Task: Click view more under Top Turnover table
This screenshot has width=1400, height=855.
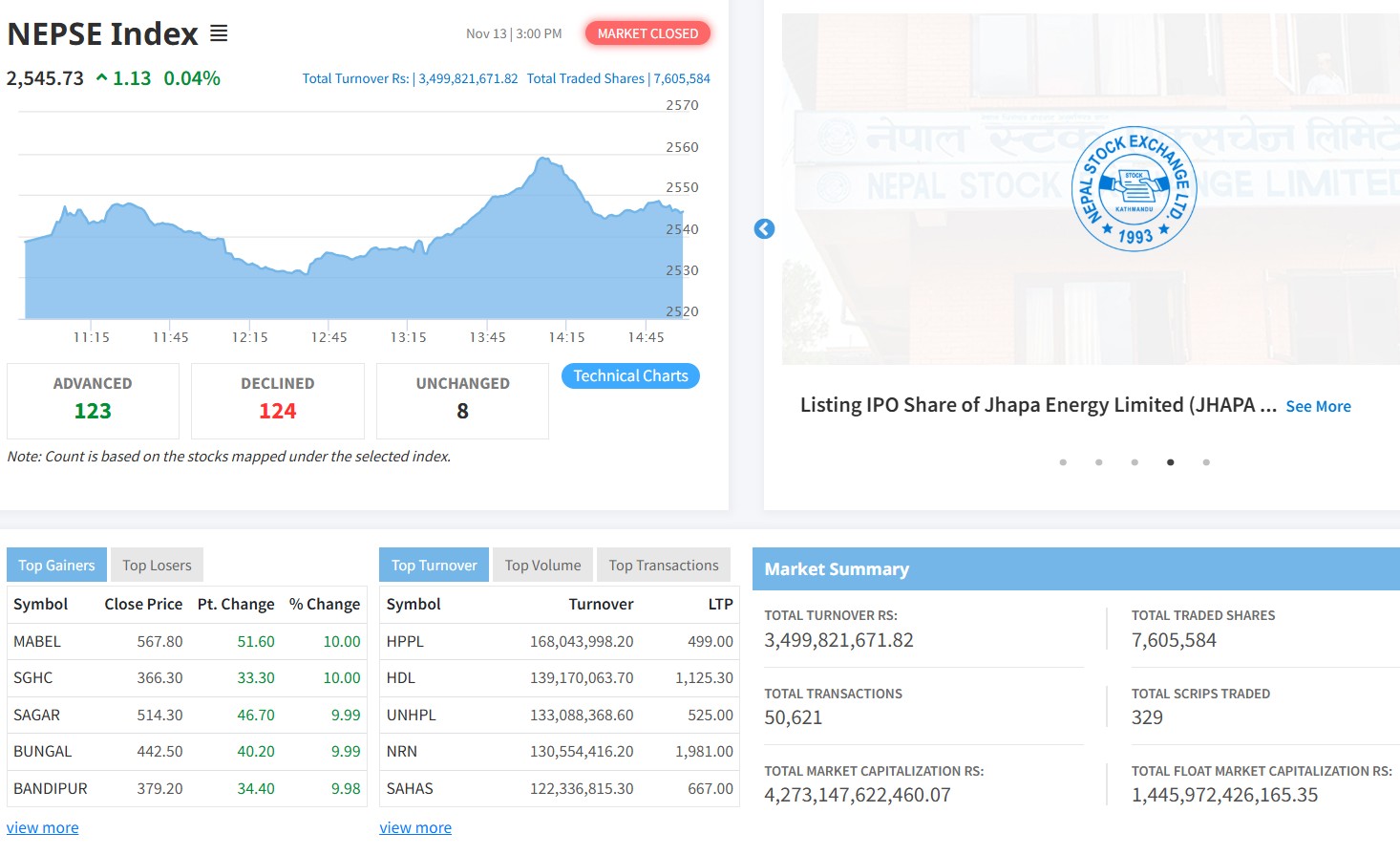Action: point(415,828)
